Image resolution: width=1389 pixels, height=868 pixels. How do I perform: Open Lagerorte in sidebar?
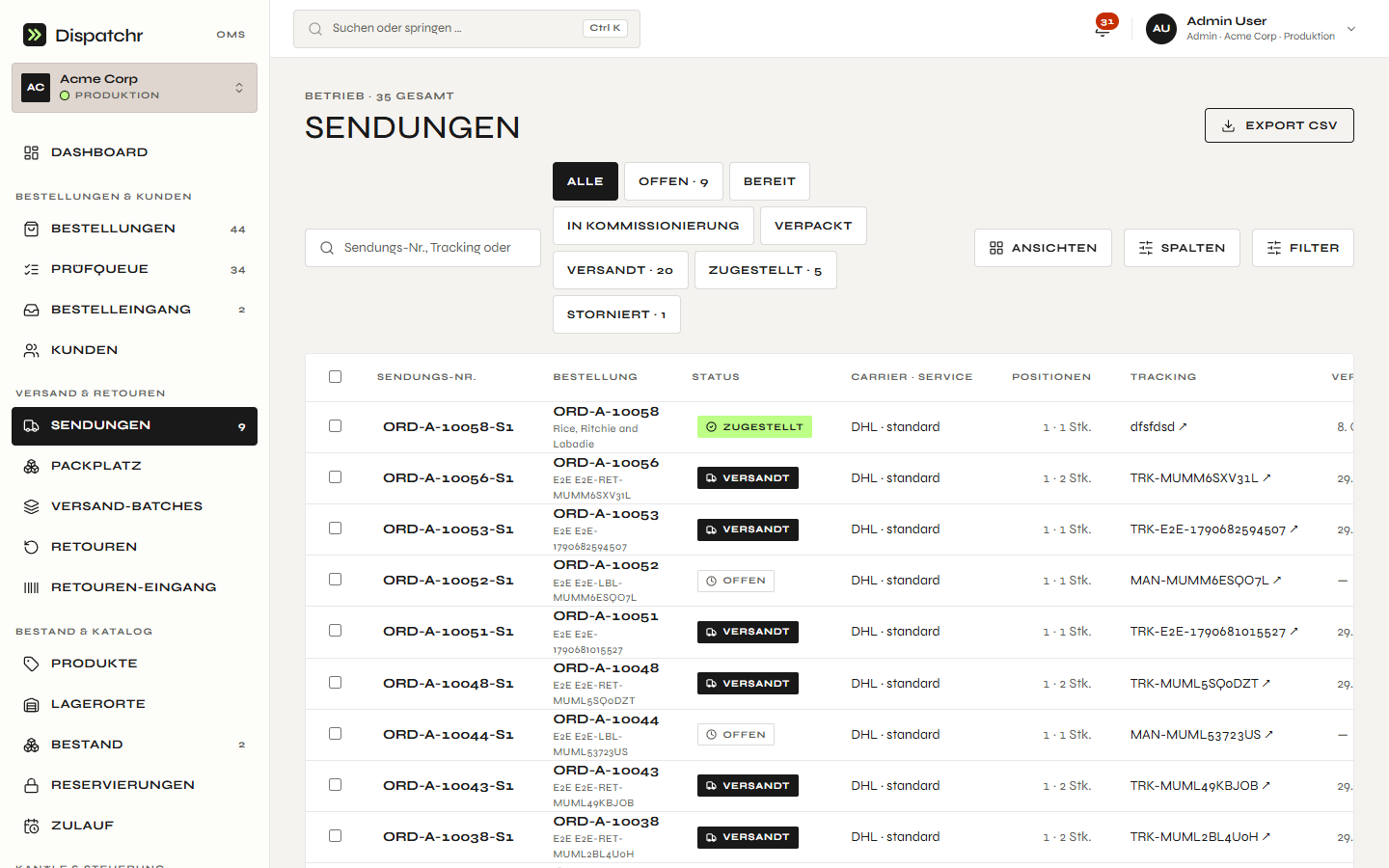pyautogui.click(x=134, y=704)
